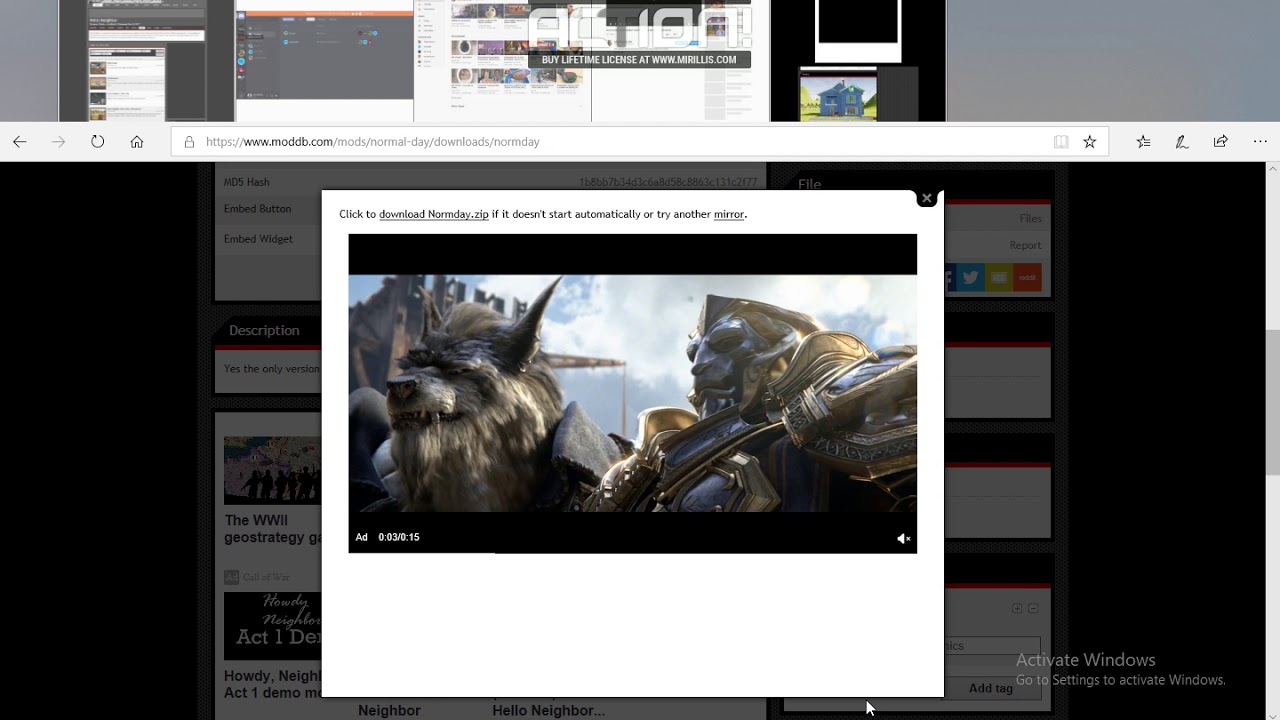This screenshot has height=720, width=1280.
Task: Share the file on Reddit
Action: pos(1027,278)
